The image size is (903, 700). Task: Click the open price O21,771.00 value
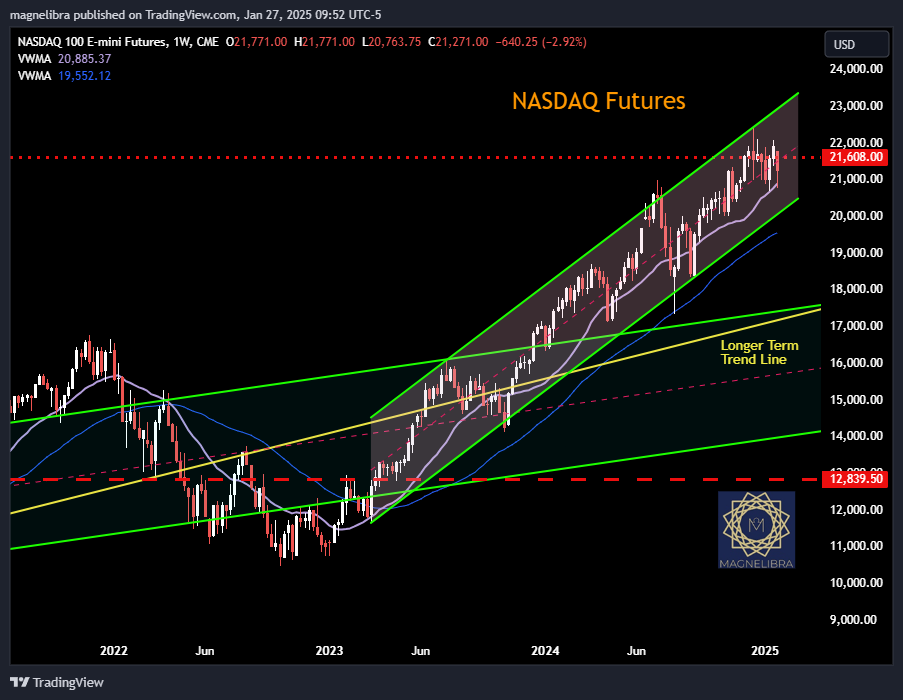pos(256,41)
